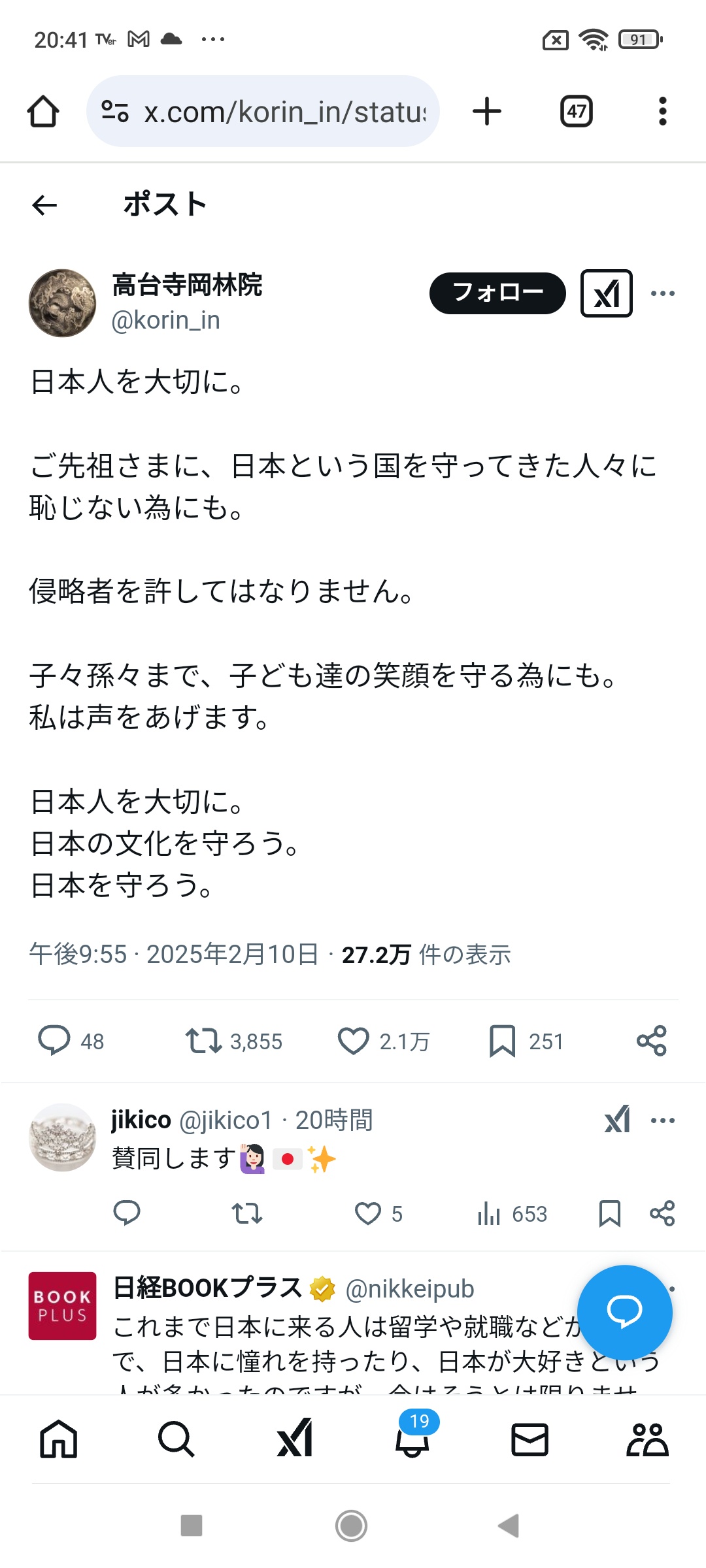The height and width of the screenshot is (1568, 706).
Task: Open the Messages envelope icon in bottom bar
Action: (x=529, y=1439)
